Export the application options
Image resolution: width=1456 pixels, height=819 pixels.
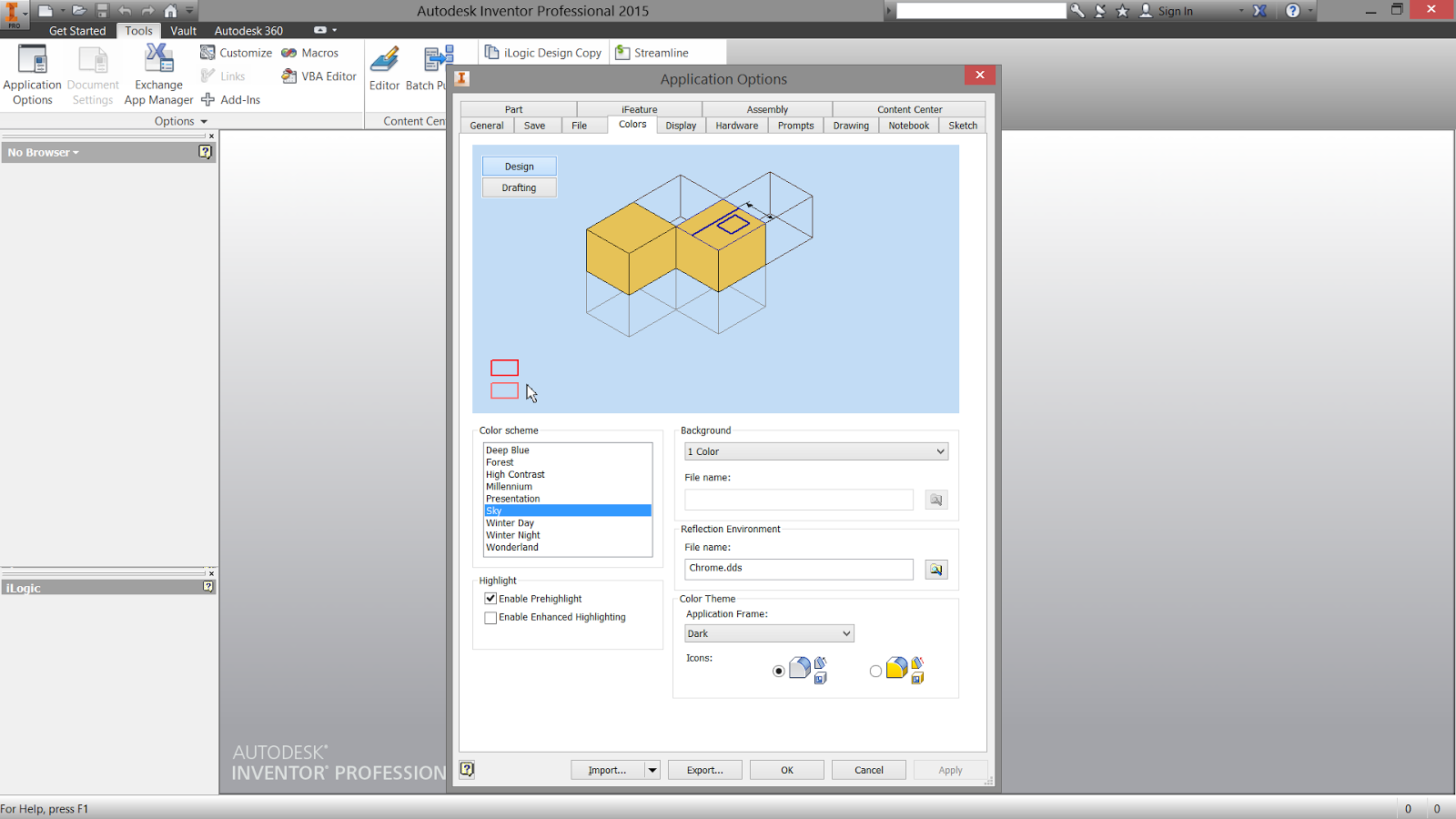click(704, 769)
